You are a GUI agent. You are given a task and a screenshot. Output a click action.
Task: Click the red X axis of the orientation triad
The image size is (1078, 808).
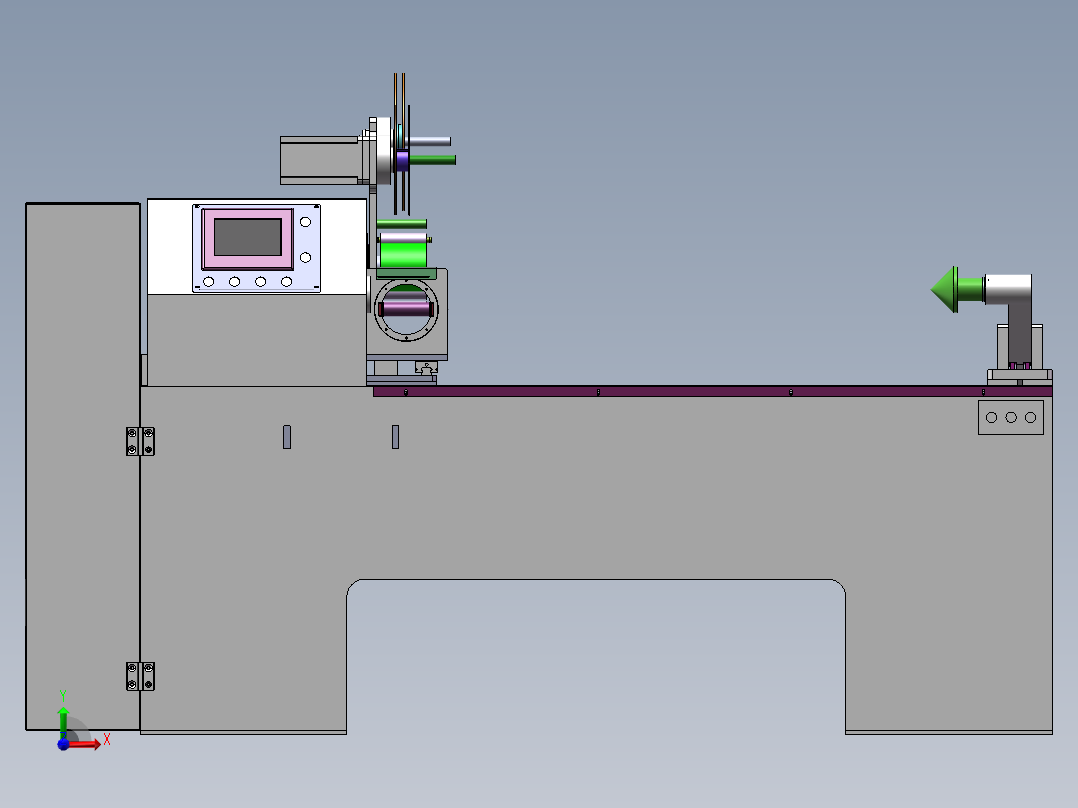point(84,743)
